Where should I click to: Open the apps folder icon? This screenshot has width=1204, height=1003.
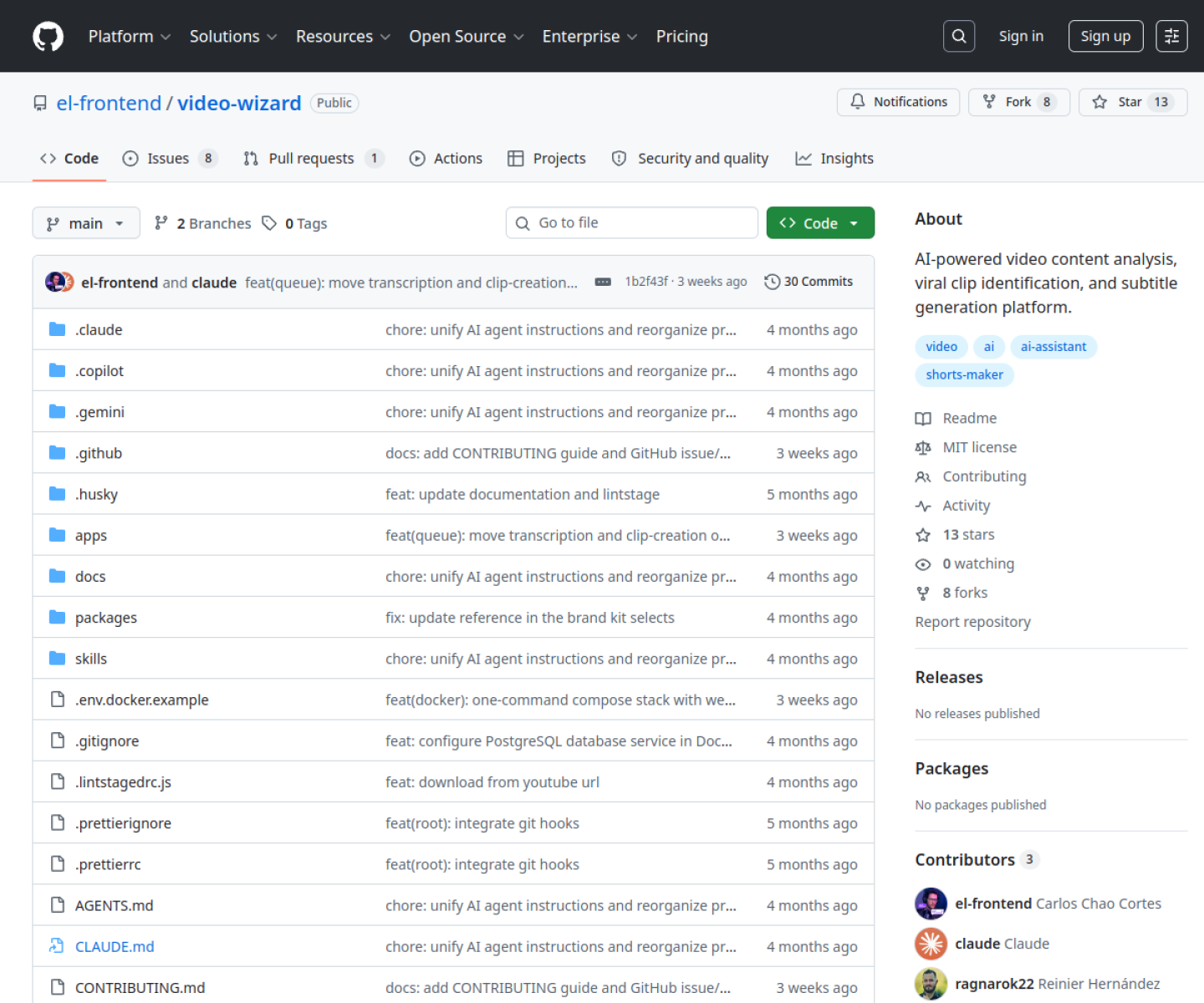(57, 535)
